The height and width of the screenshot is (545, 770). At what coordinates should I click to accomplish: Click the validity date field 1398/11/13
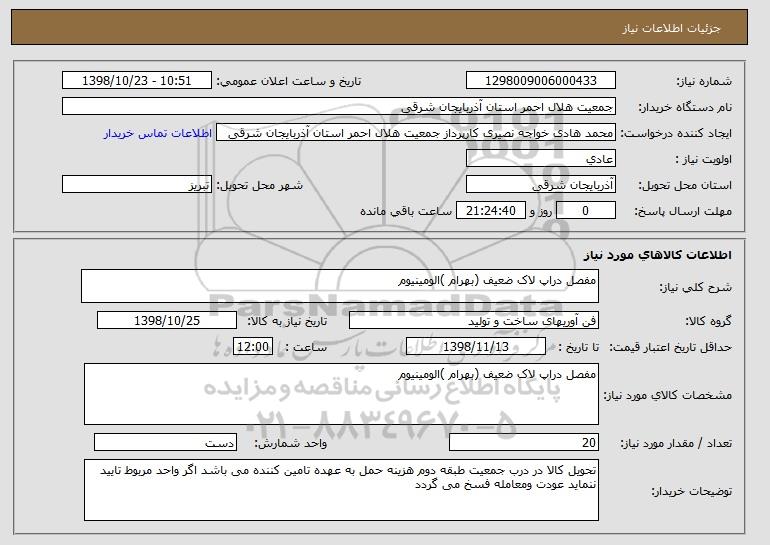pos(476,347)
